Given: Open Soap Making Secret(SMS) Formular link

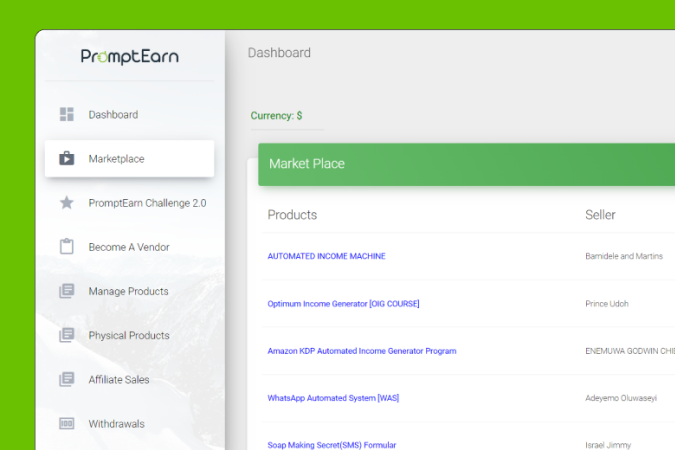Looking at the screenshot, I should tap(332, 444).
